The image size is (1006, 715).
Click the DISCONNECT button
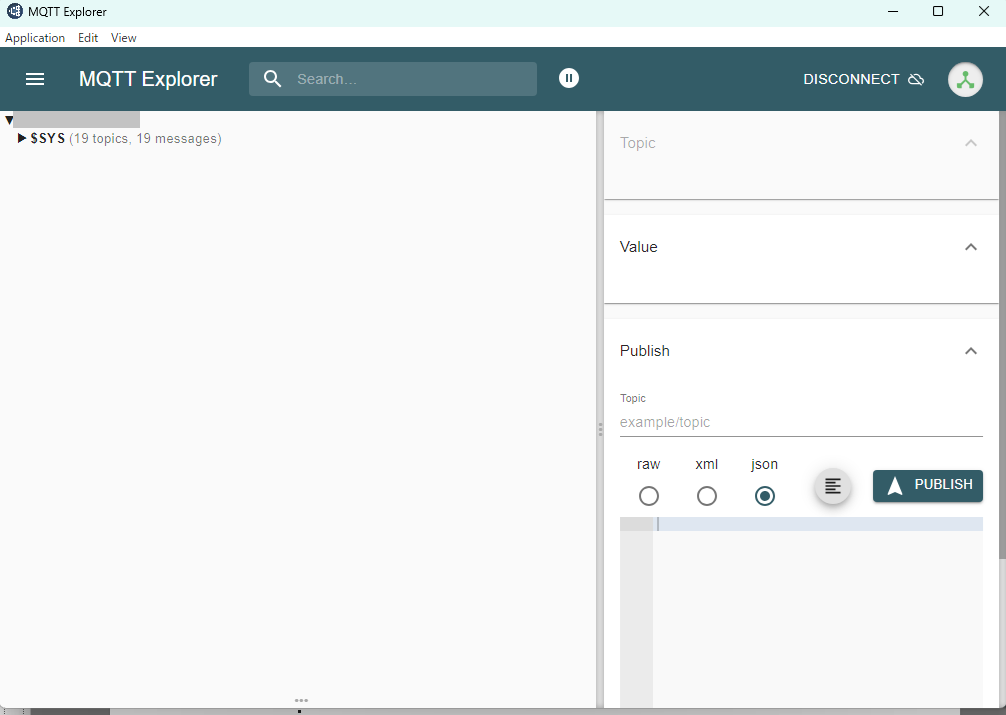pos(852,79)
